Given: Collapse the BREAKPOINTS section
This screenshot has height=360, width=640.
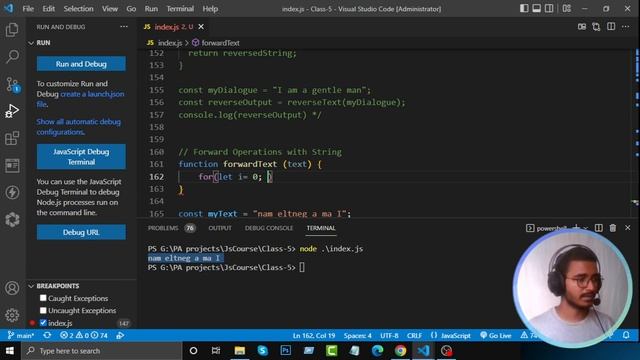Looking at the screenshot, I should (x=31, y=286).
